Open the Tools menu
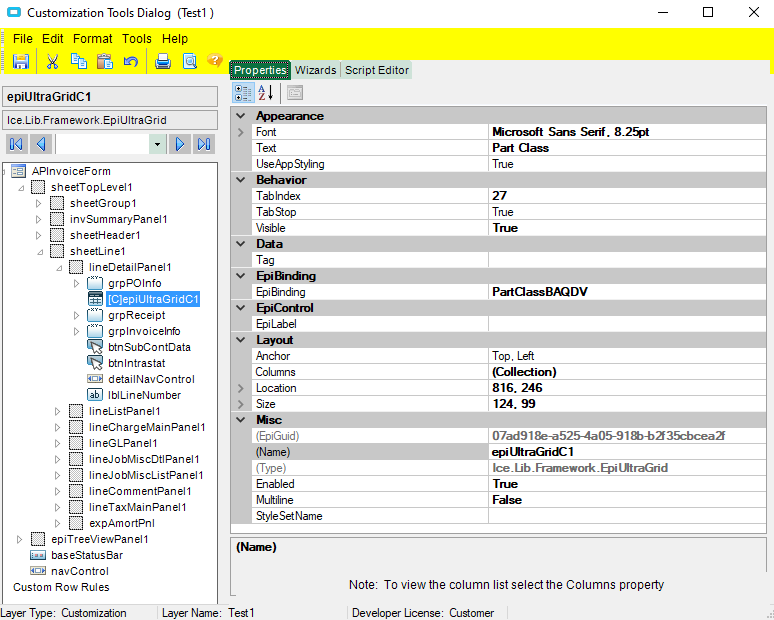The image size is (774, 620). pos(137,39)
